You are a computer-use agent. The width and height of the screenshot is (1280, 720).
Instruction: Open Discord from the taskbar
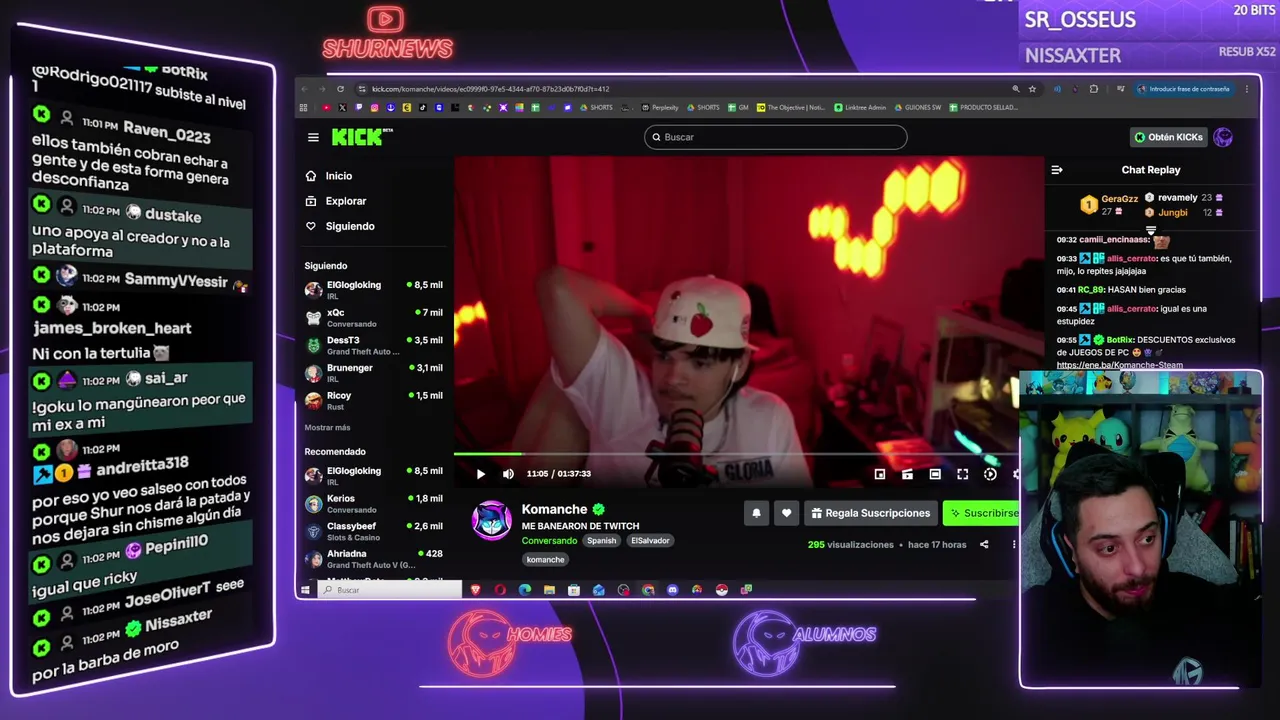672,590
